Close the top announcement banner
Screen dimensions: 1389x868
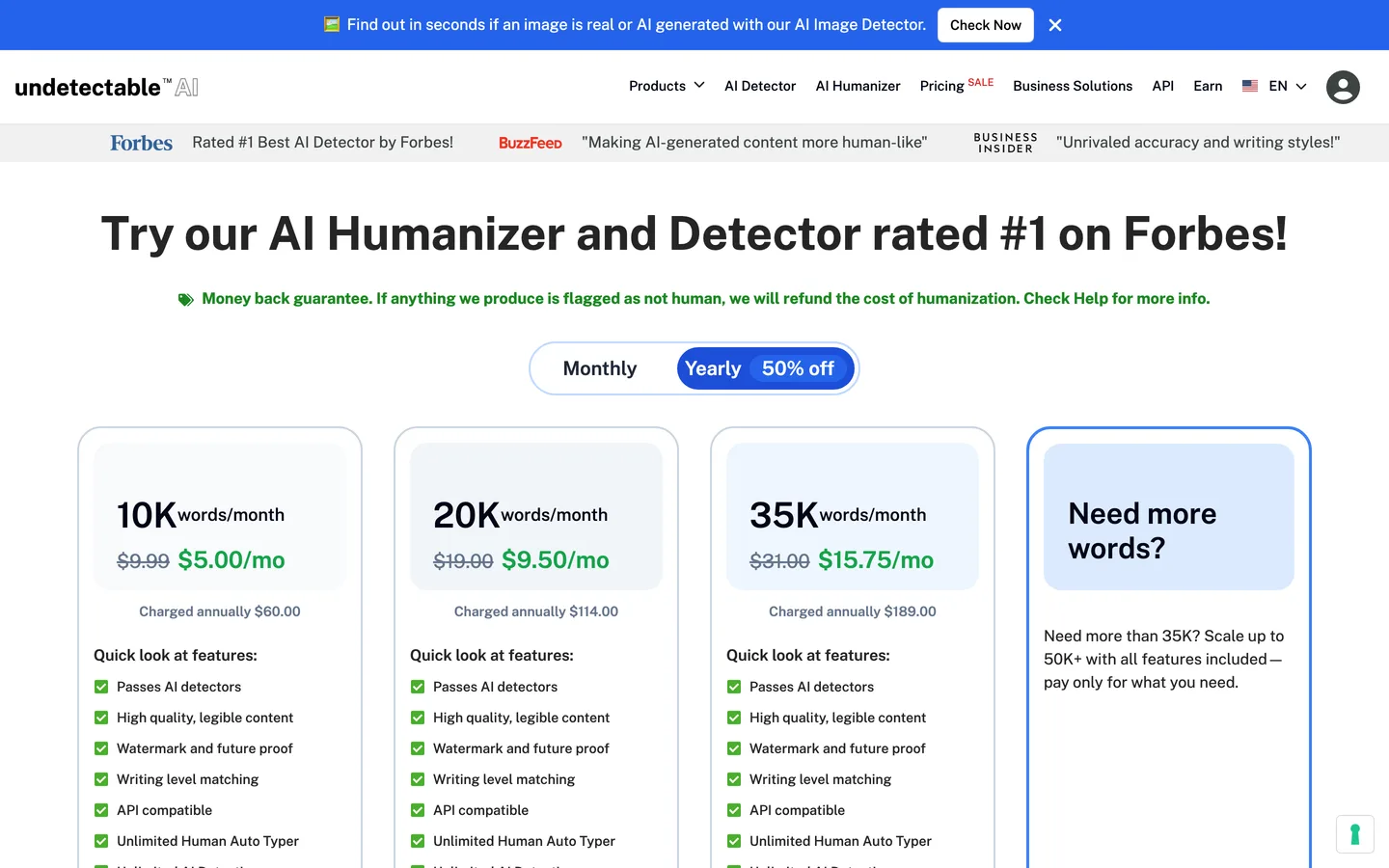(1055, 25)
